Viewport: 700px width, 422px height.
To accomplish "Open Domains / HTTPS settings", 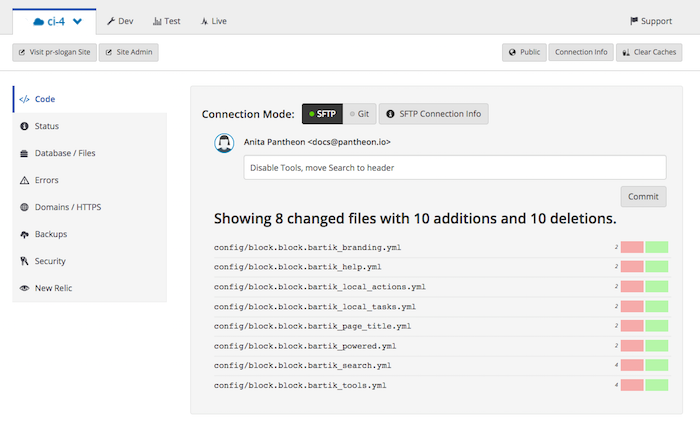I will (x=89, y=207).
